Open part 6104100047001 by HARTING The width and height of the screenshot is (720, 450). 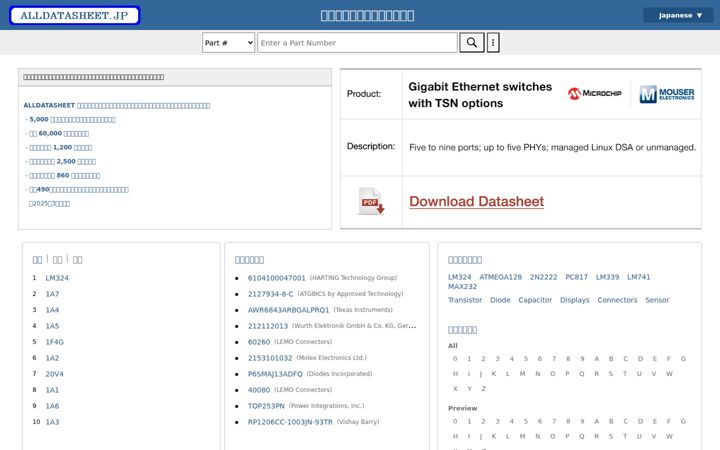click(x=276, y=278)
